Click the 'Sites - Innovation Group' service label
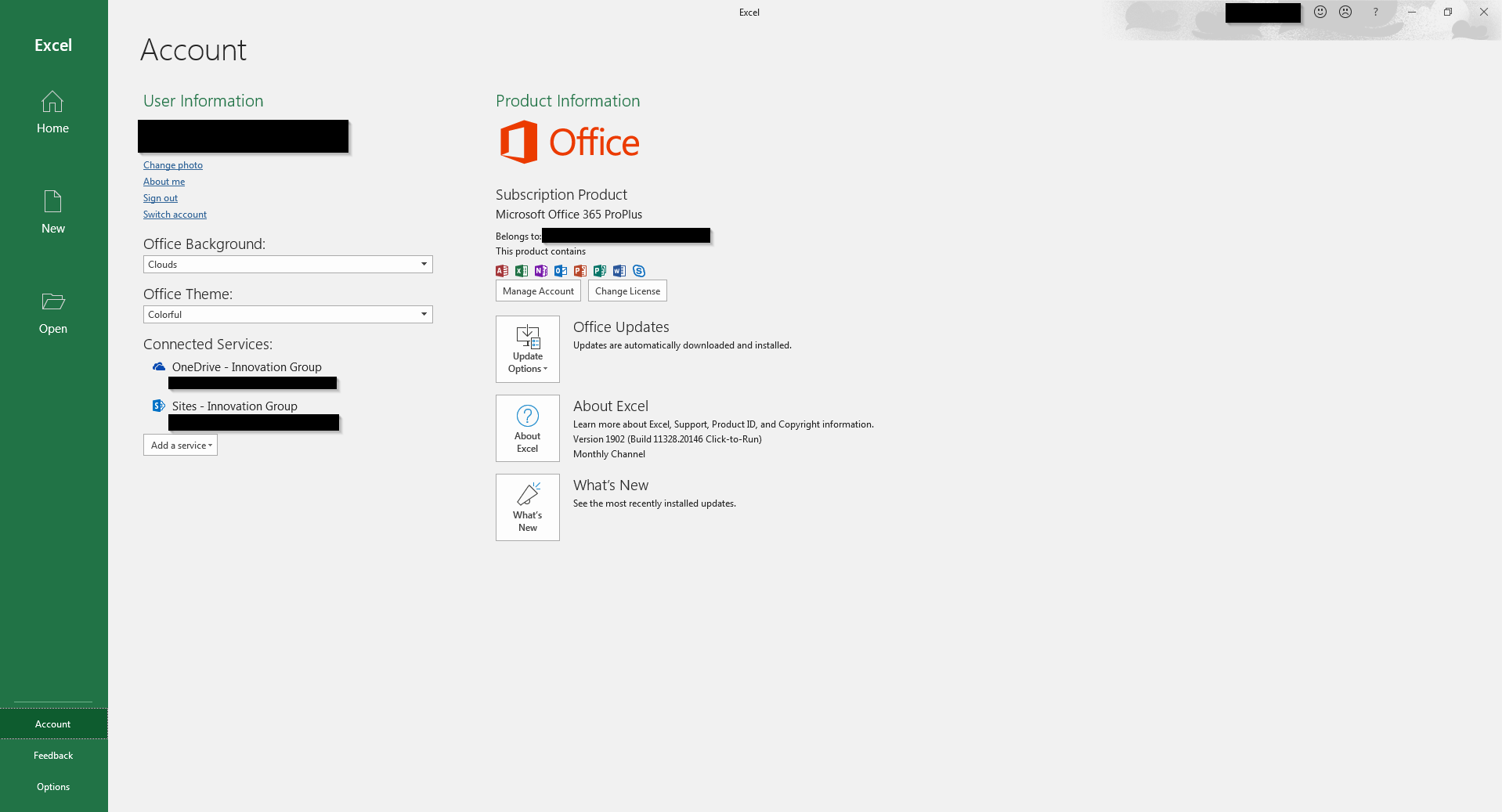This screenshot has width=1502, height=812. [x=235, y=406]
